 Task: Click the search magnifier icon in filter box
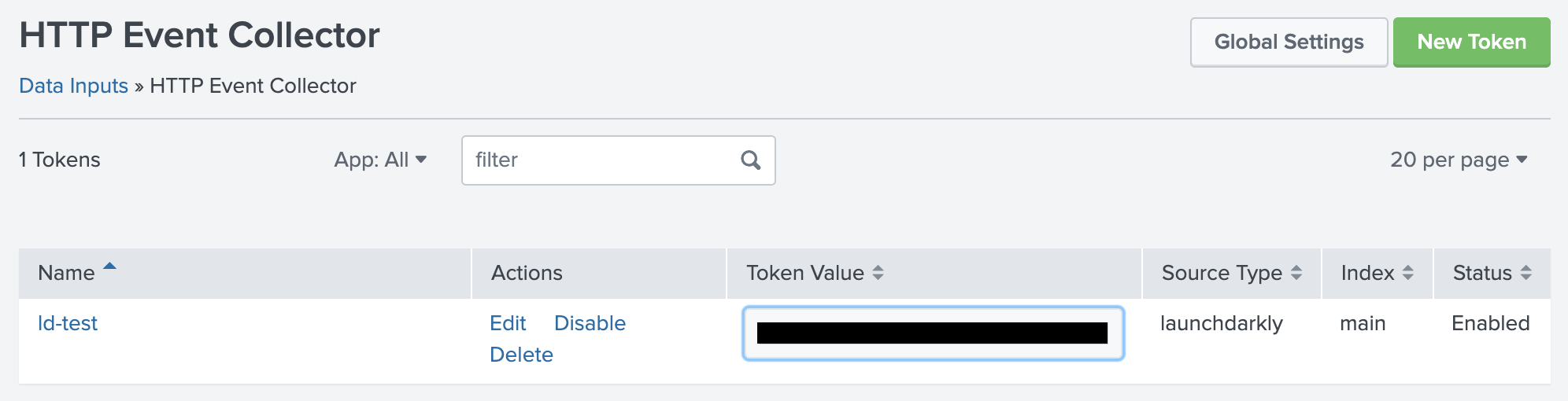pos(750,160)
